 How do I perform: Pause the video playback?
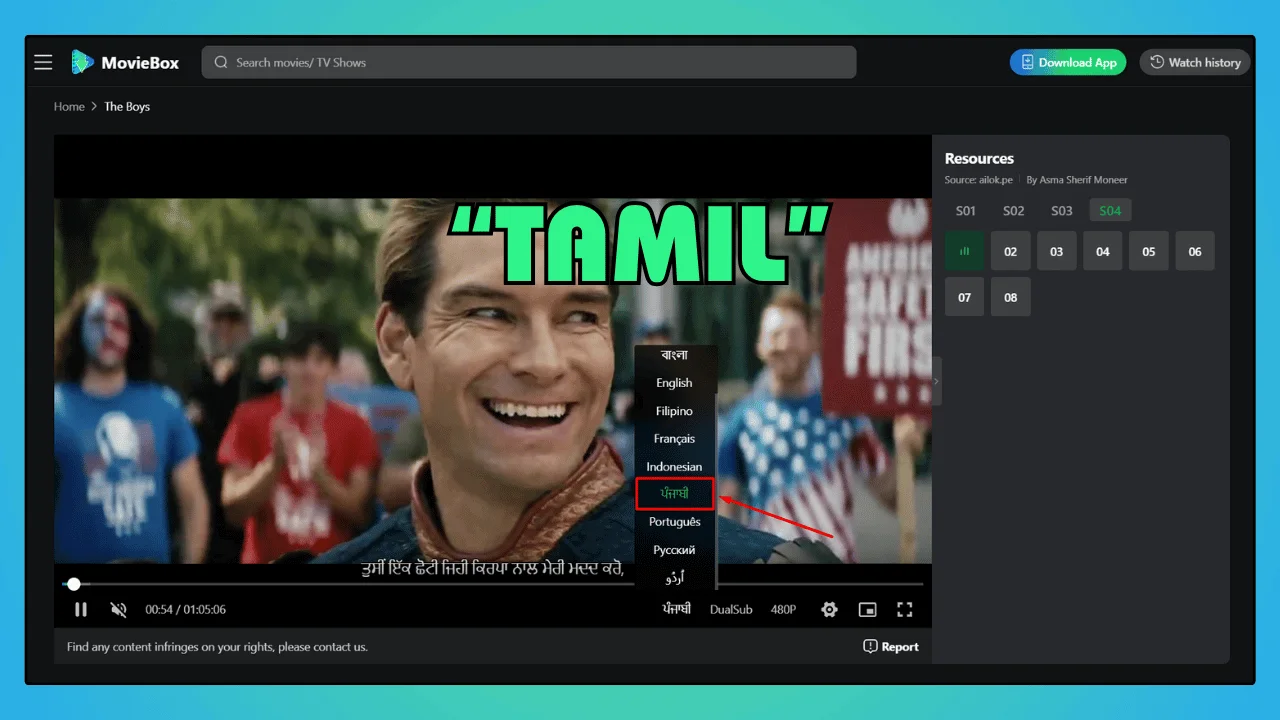[81, 609]
